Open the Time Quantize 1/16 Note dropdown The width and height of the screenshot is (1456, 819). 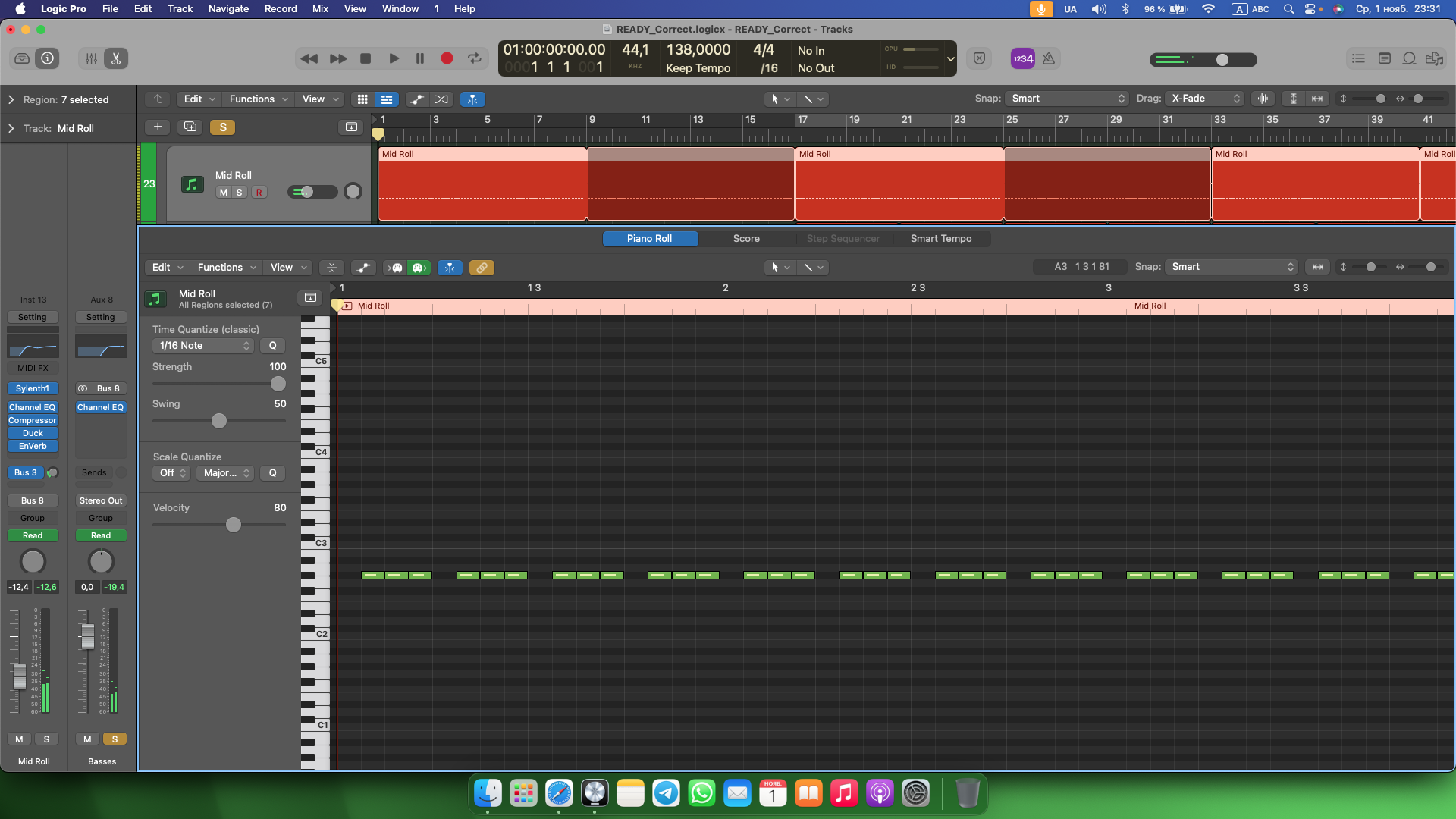[203, 346]
